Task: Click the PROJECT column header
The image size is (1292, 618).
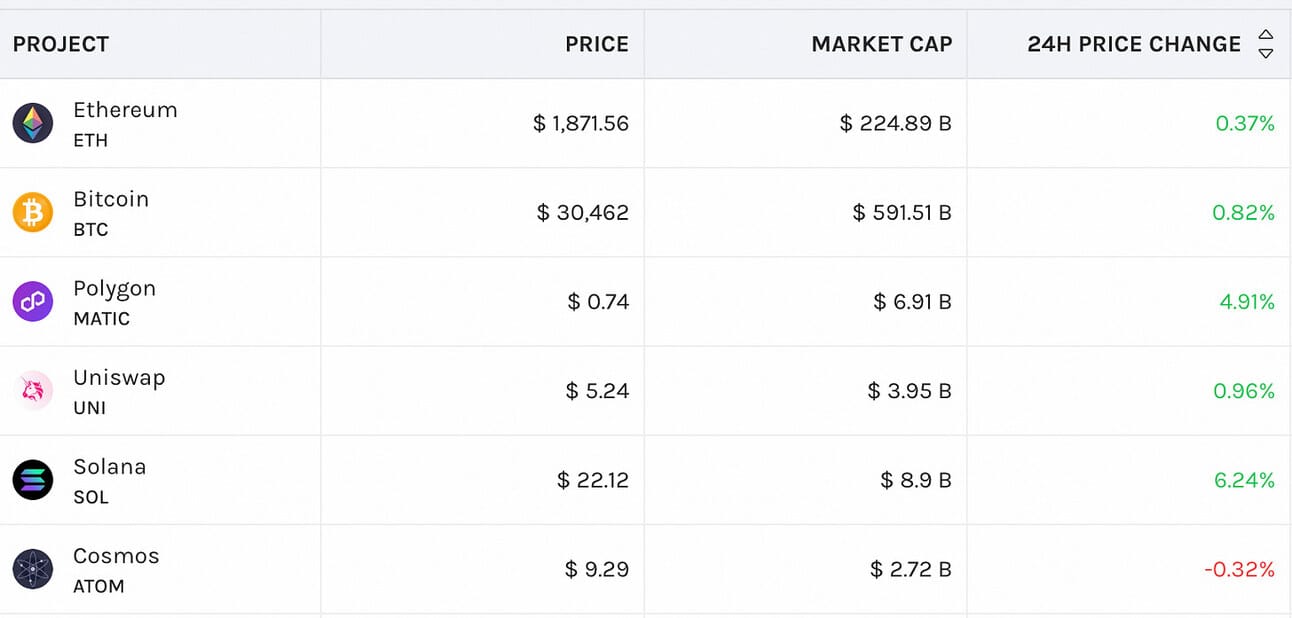Action: (61, 44)
